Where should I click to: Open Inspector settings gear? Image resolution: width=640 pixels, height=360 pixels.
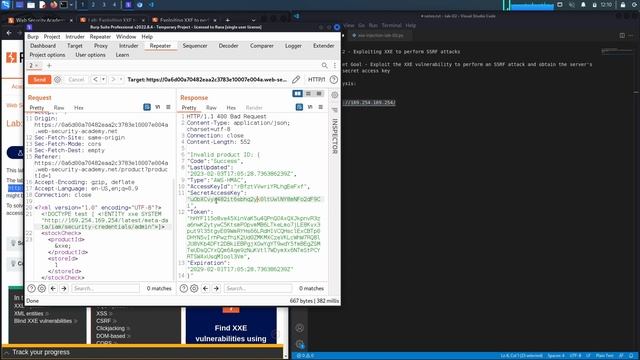335,95
